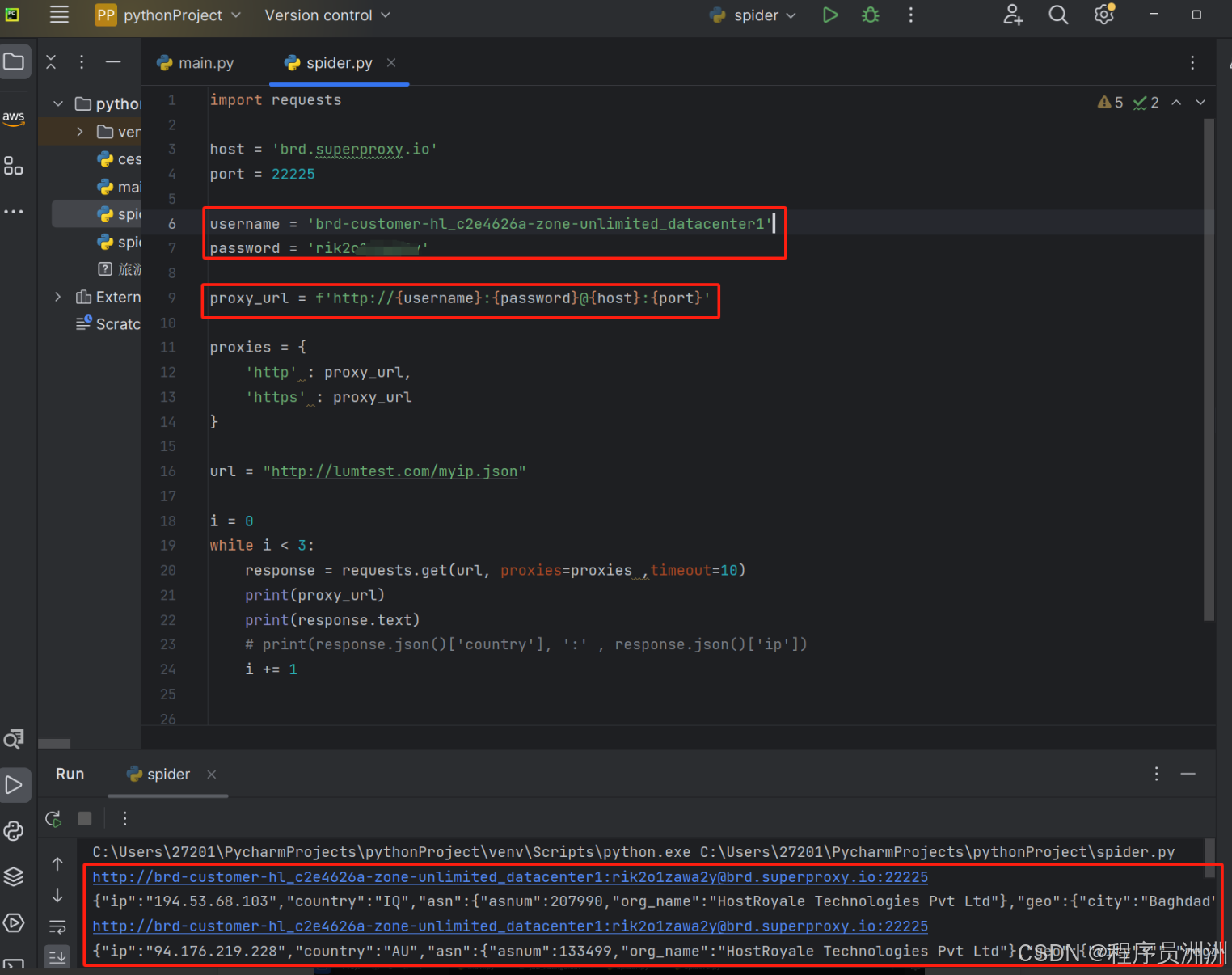Open the layers-shaped tool window icon

14,876
